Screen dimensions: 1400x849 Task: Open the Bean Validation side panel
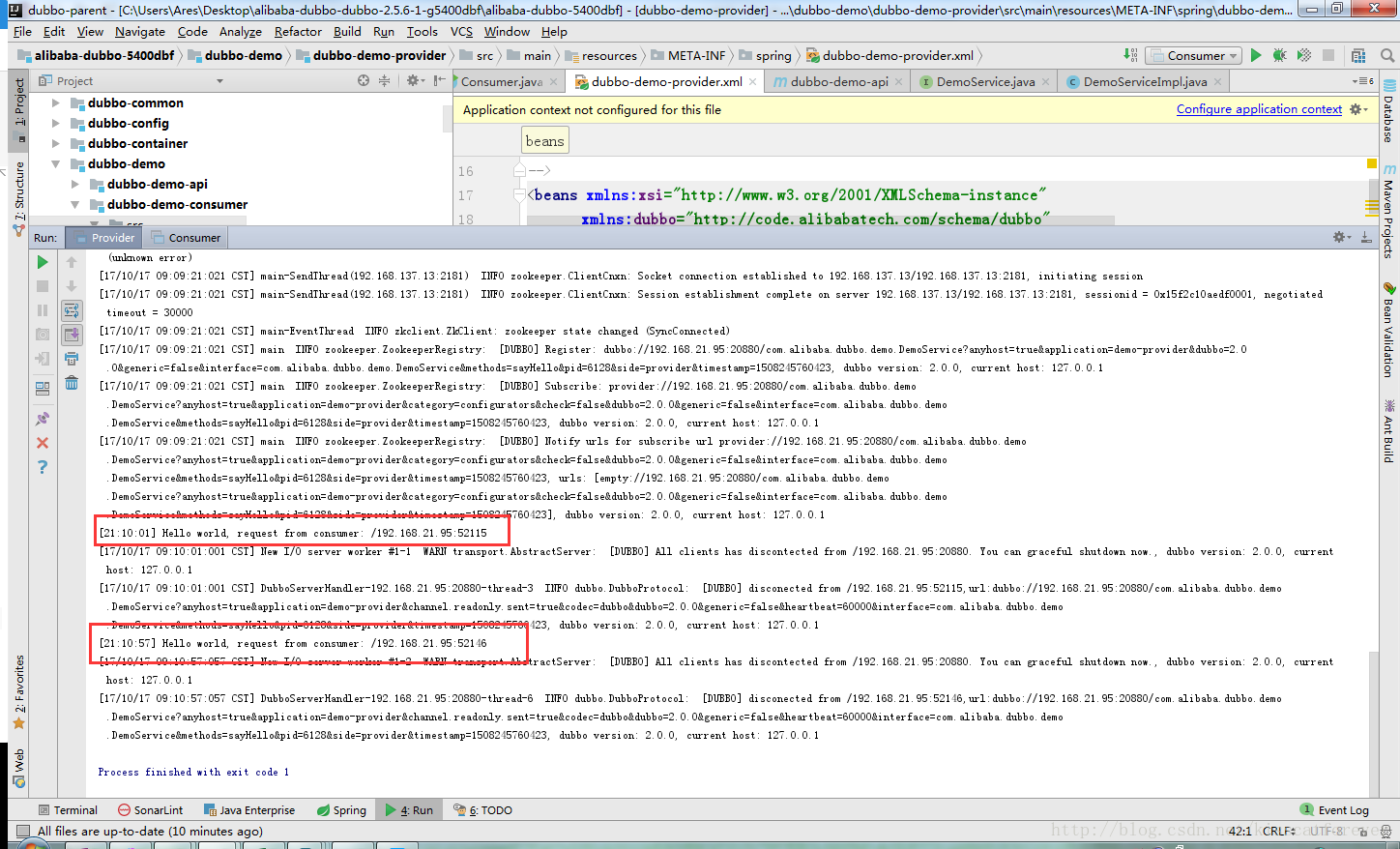[x=1389, y=330]
